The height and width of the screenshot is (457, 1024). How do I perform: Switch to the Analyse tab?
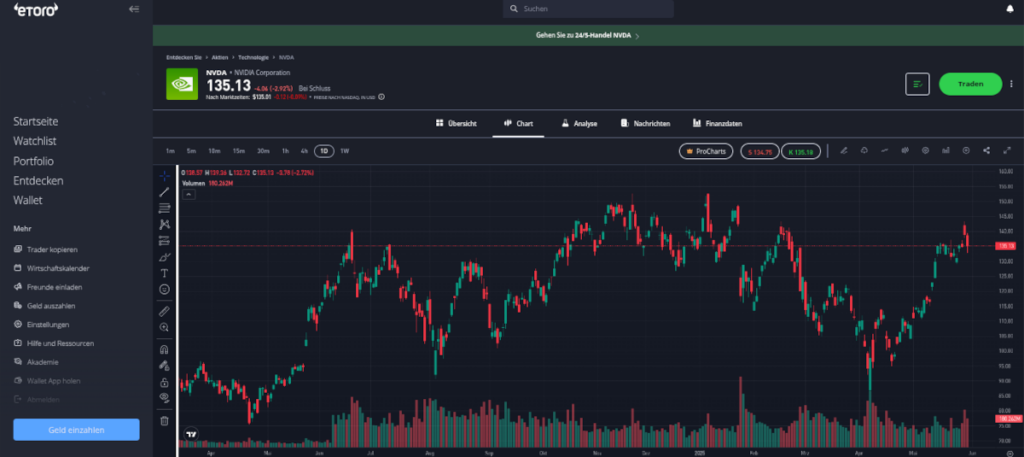coord(579,123)
